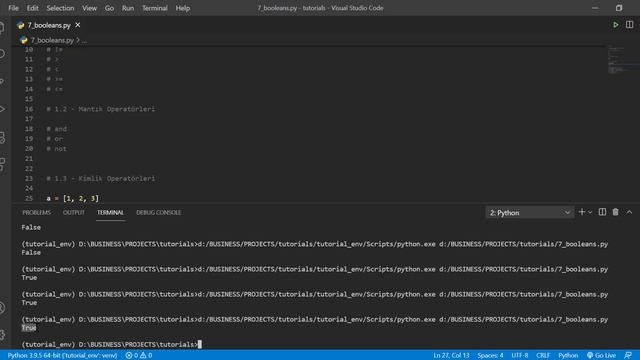Image resolution: width=640 pixels, height=360 pixels.
Task: Create a new terminal with the plus icon
Action: pyautogui.click(x=582, y=212)
